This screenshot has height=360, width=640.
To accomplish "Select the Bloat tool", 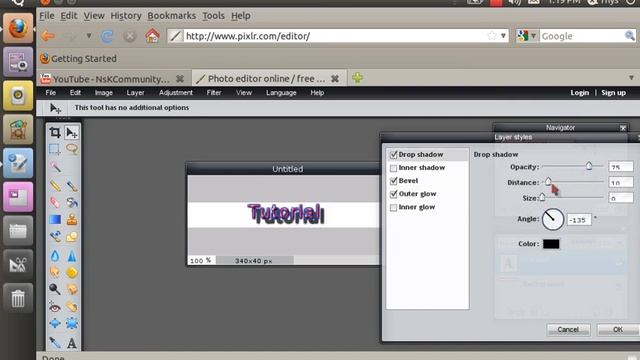I will pos(55,323).
